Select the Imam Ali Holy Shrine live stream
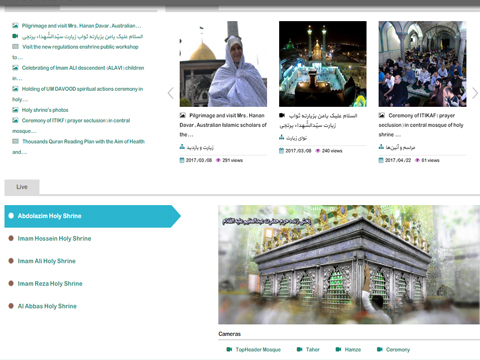This screenshot has height=360, width=480. (x=47, y=261)
